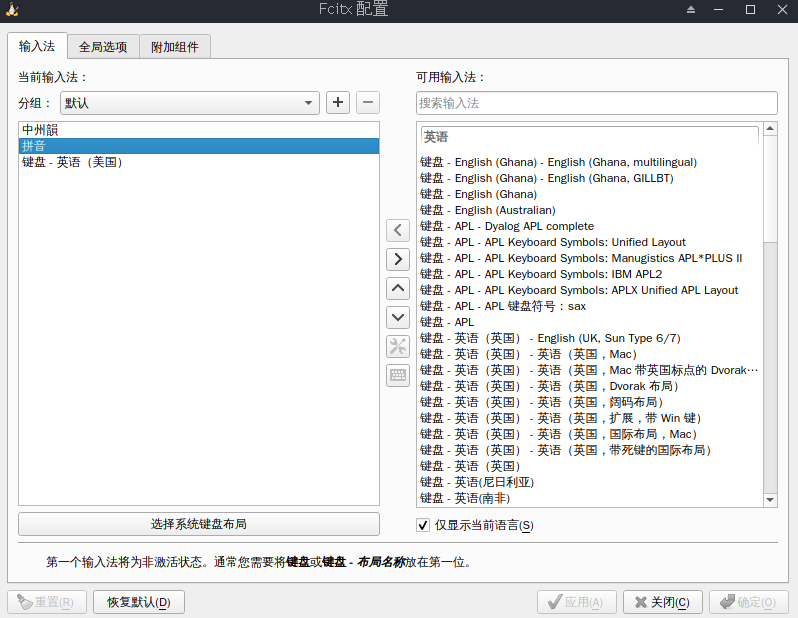Select 键盘 - English (Australian) entry

tap(590, 210)
